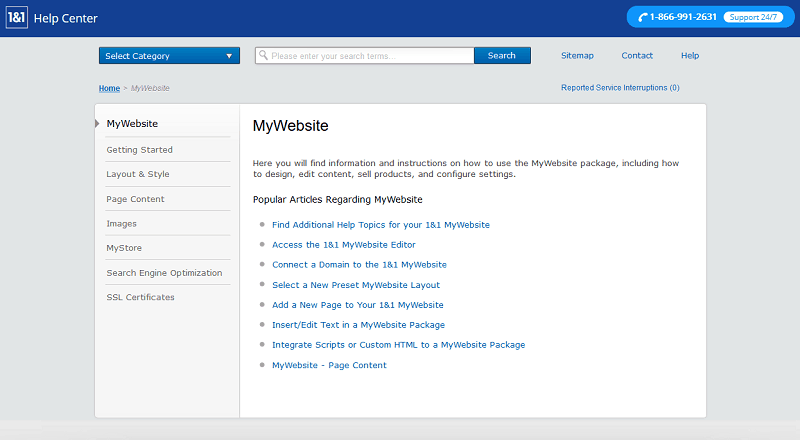Screen dimensions: 800x440
Task: Open the Contact link
Action: click(x=637, y=56)
